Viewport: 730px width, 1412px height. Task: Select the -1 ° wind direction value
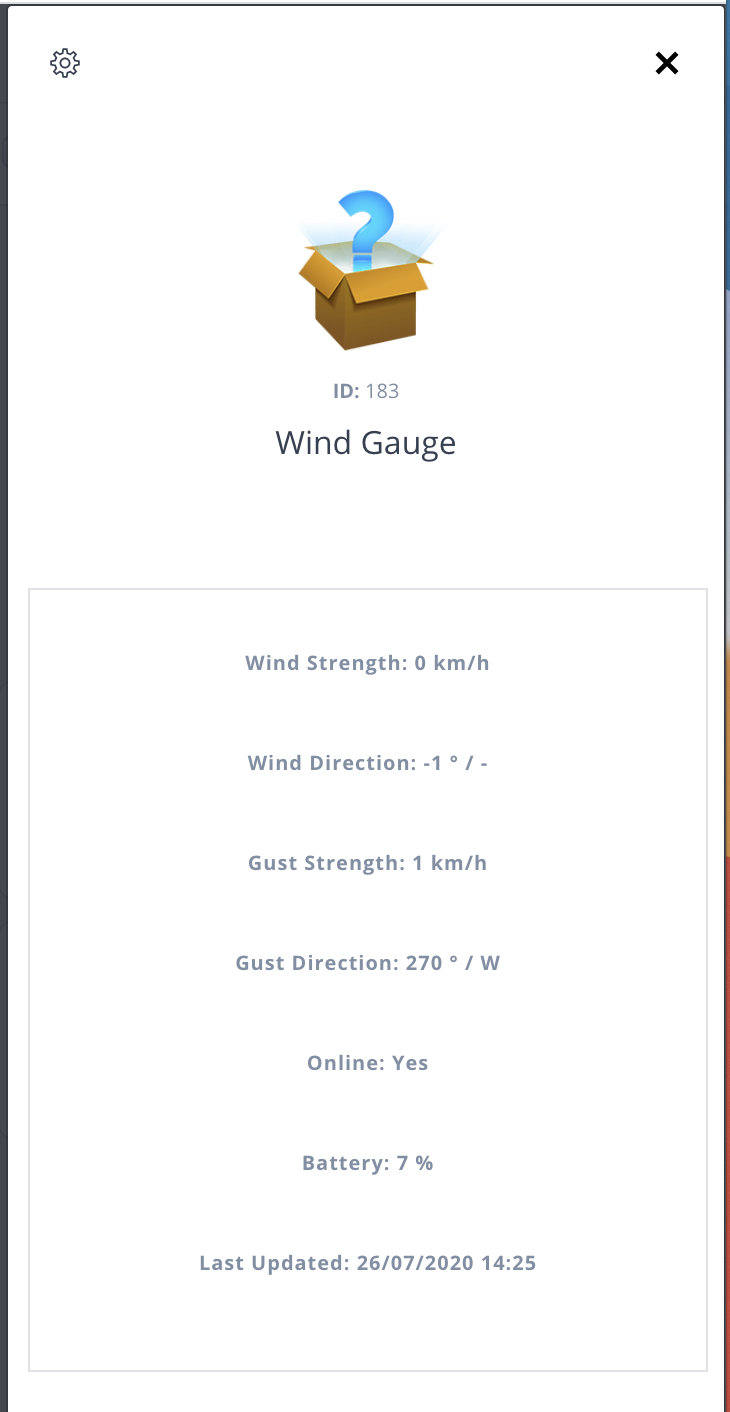click(x=438, y=763)
